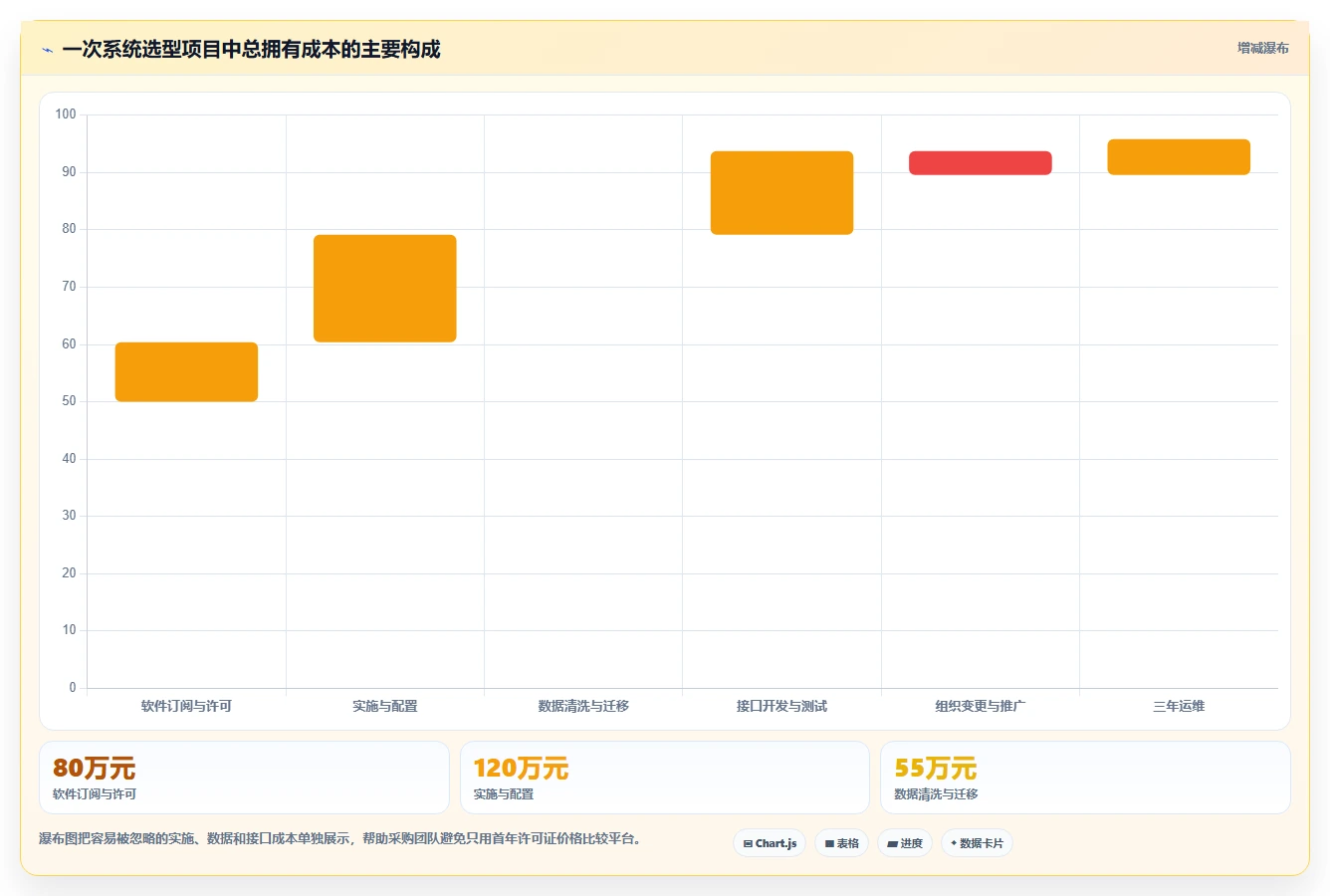Click the 接口开发与测试 waterfall bar

781,193
